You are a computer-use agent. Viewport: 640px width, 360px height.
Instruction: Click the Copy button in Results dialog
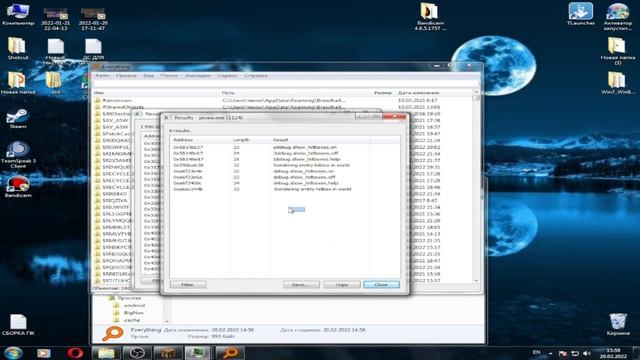coord(342,284)
